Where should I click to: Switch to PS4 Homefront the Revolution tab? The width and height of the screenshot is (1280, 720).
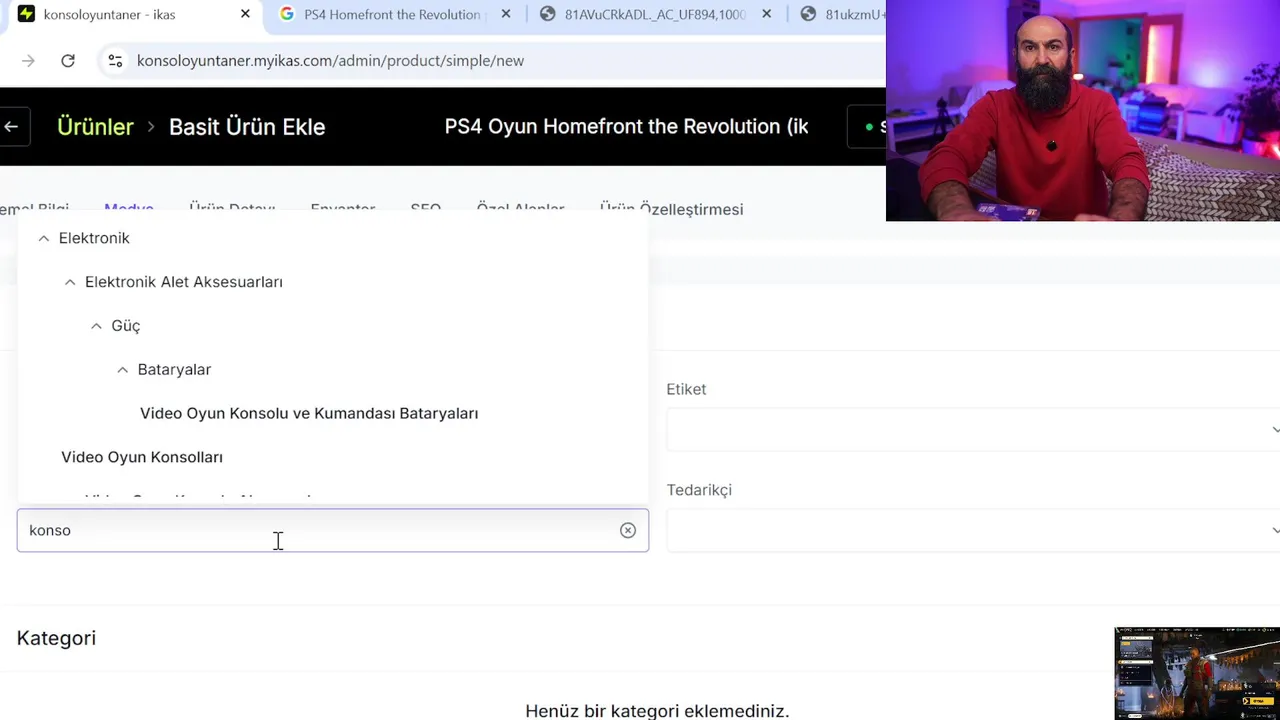coord(393,14)
